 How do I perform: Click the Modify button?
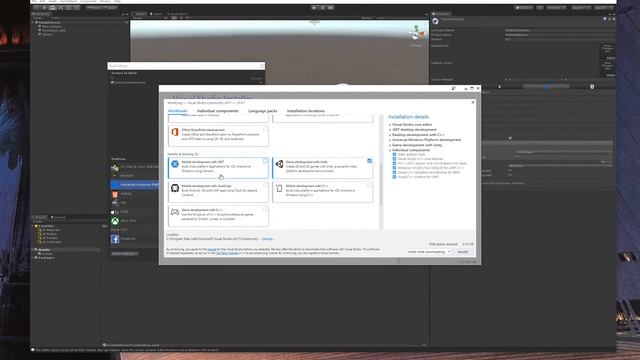coord(463,252)
